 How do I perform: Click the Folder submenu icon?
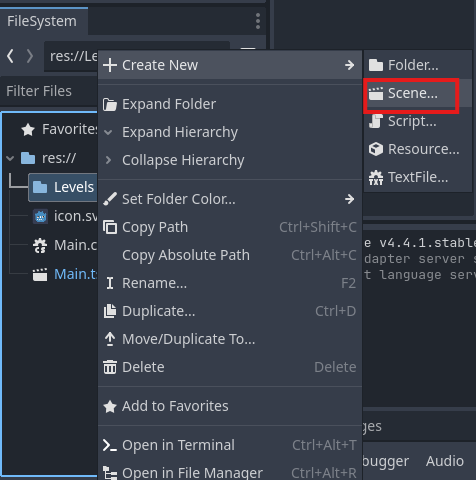click(376, 65)
